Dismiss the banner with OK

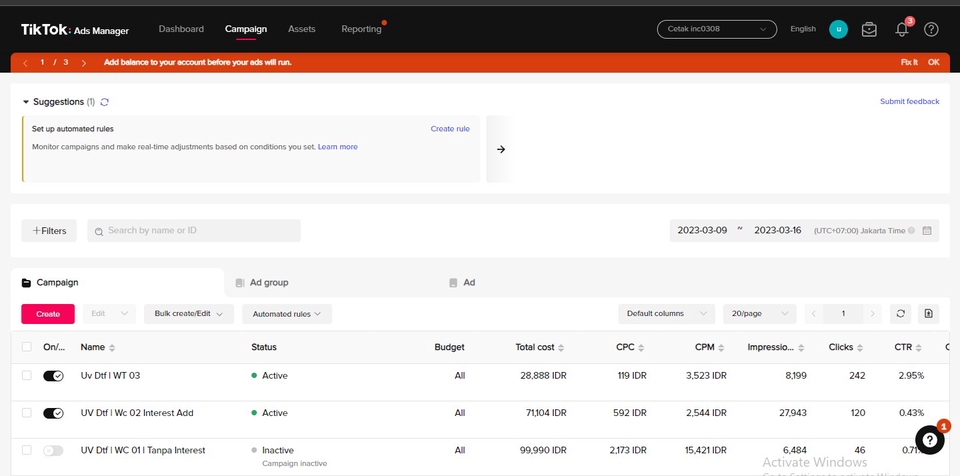point(933,62)
